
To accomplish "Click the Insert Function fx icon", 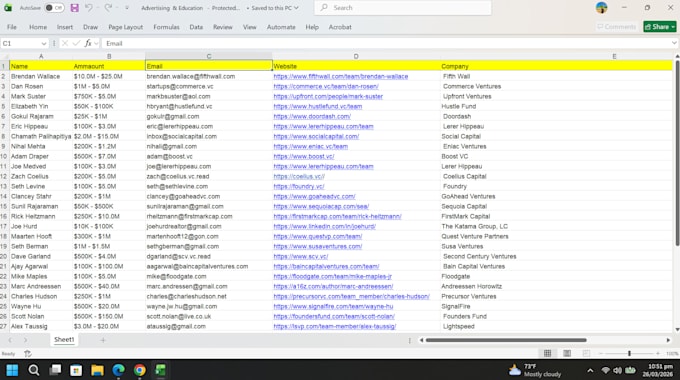I will tap(88, 43).
